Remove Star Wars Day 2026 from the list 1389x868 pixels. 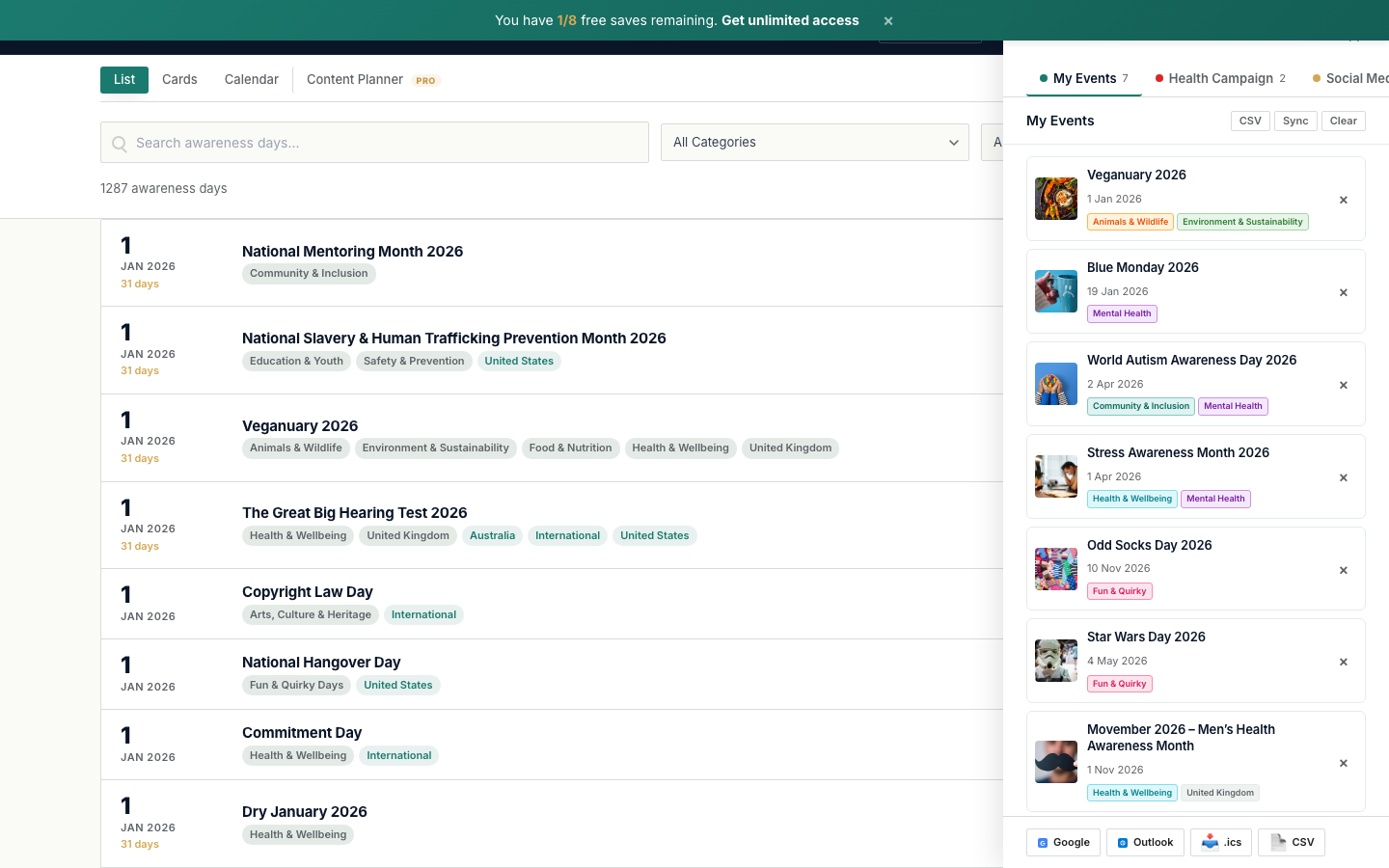1343,662
